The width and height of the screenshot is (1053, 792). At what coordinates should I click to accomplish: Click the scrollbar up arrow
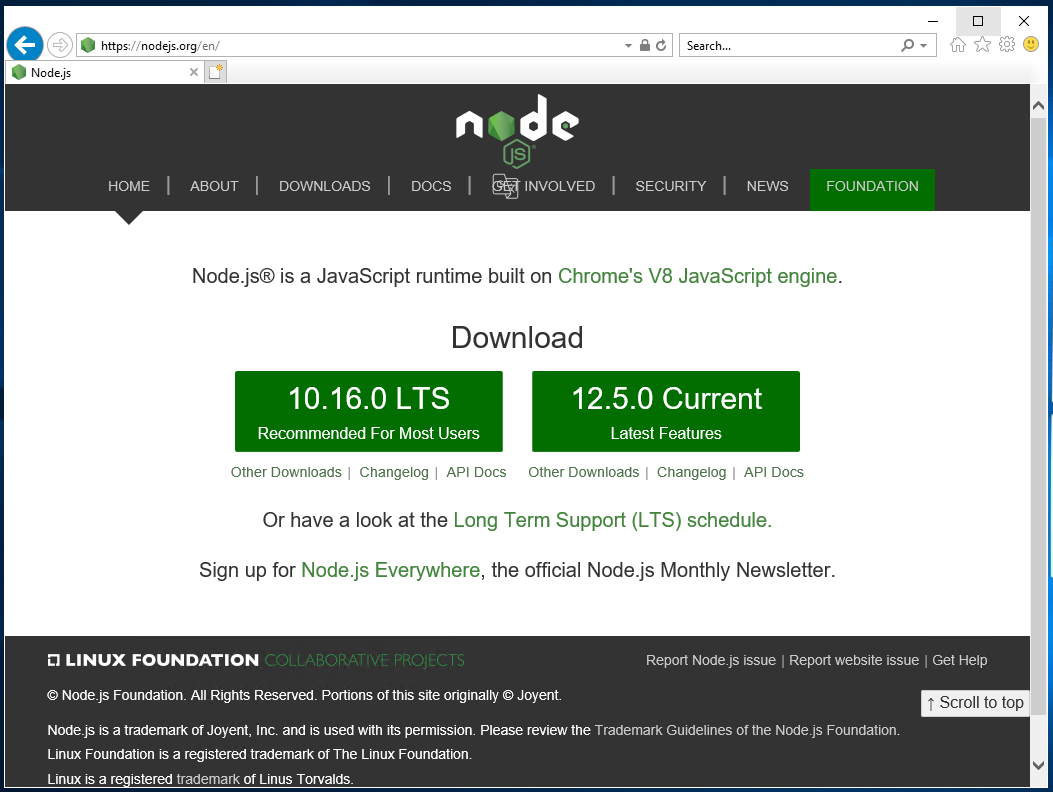coord(1038,105)
